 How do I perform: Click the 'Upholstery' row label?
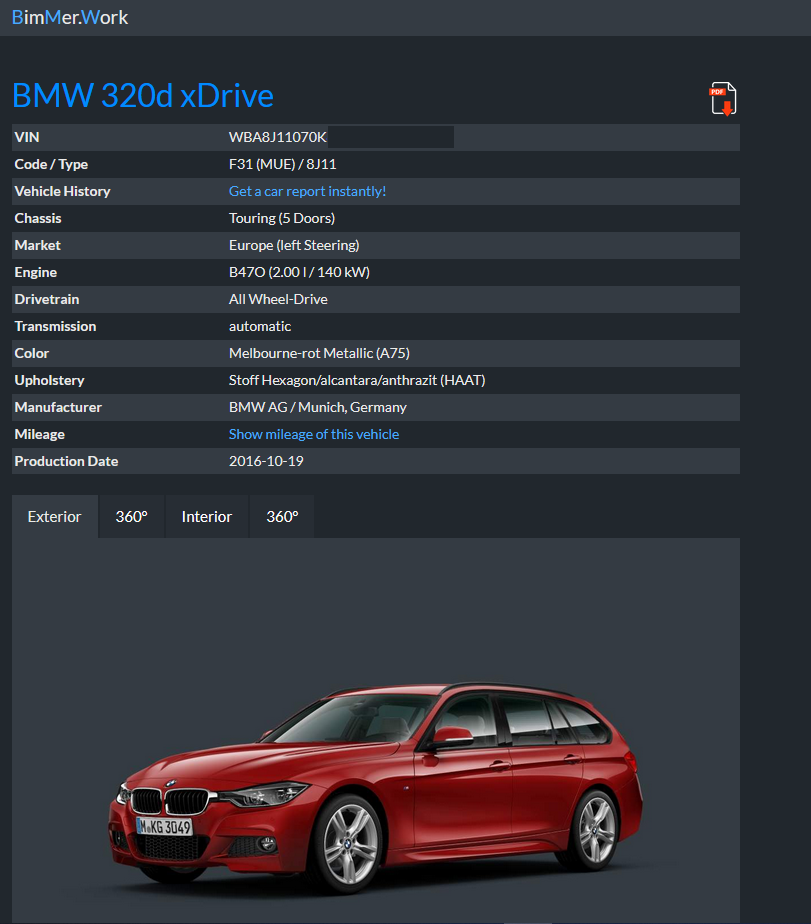click(x=50, y=381)
